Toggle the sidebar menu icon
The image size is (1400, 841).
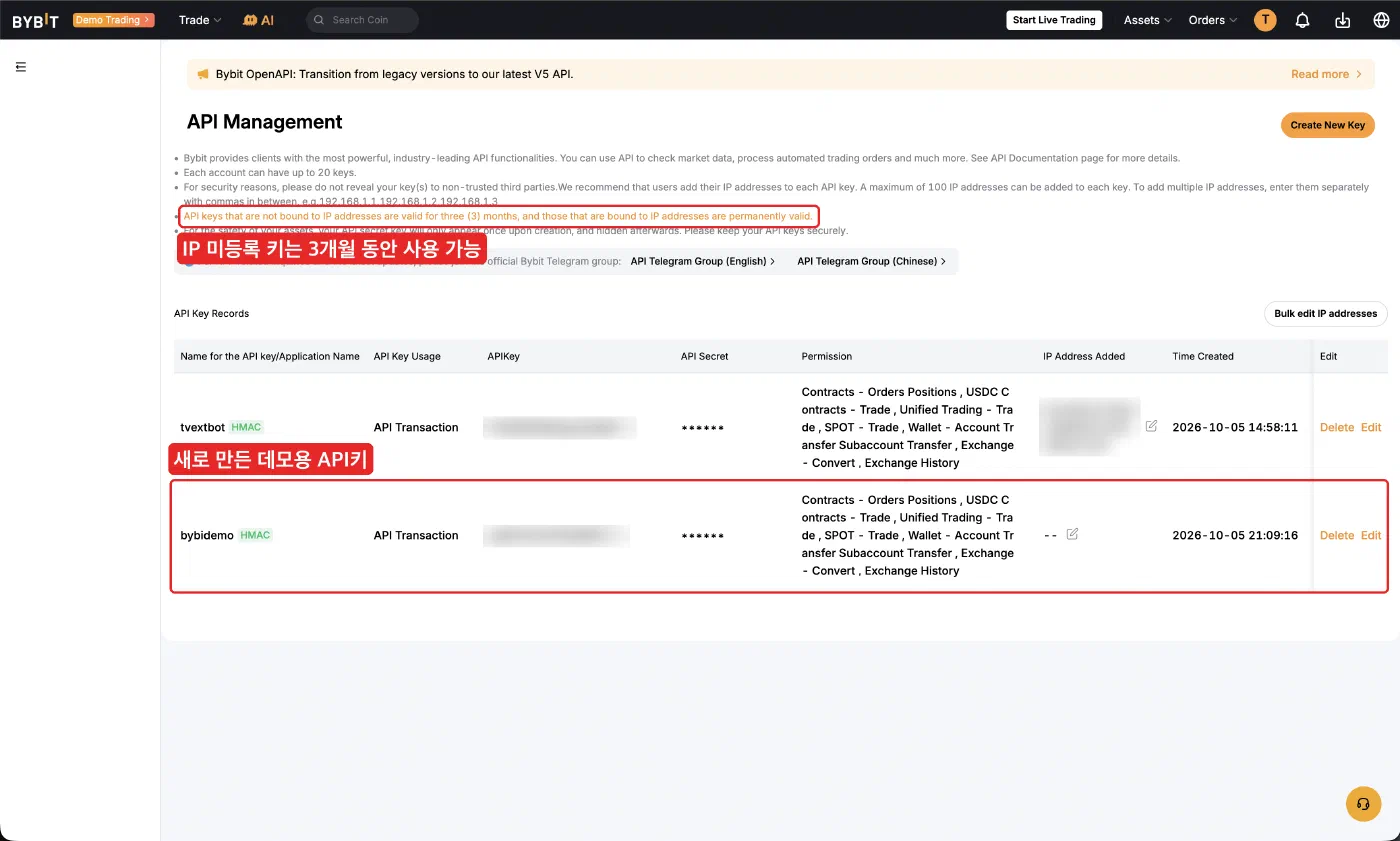coord(21,67)
